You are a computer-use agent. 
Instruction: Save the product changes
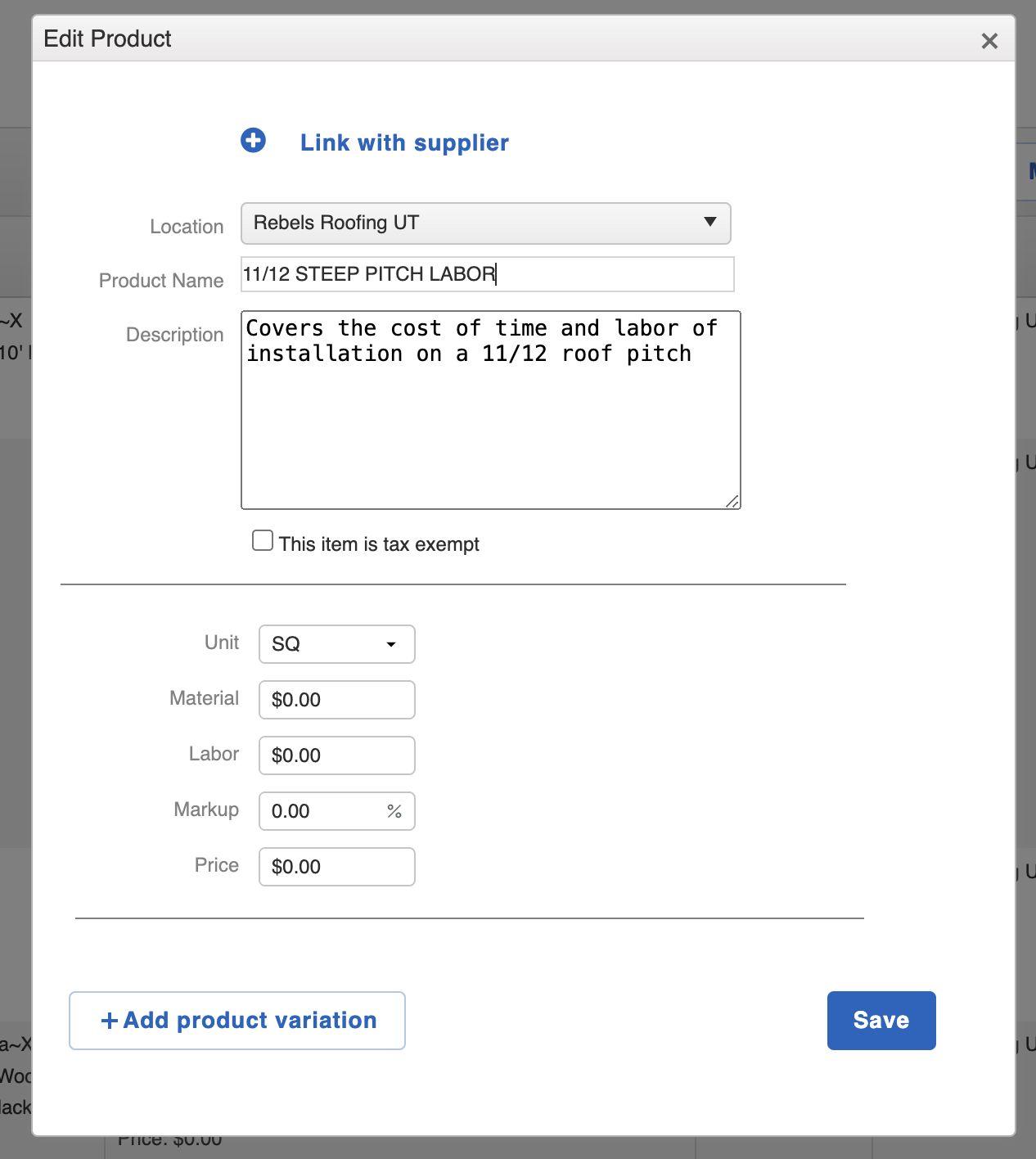881,1021
